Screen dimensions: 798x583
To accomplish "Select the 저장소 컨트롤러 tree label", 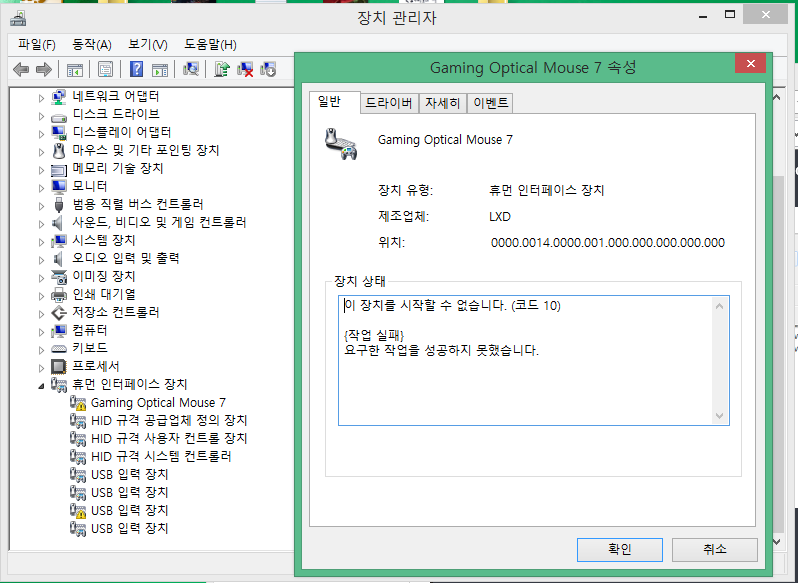I will (x=116, y=312).
